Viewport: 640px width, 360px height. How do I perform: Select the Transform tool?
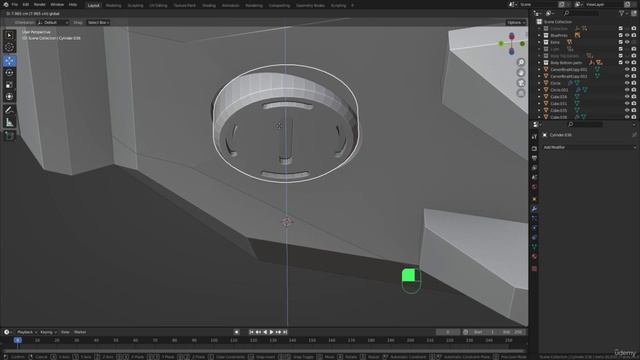pos(9,97)
